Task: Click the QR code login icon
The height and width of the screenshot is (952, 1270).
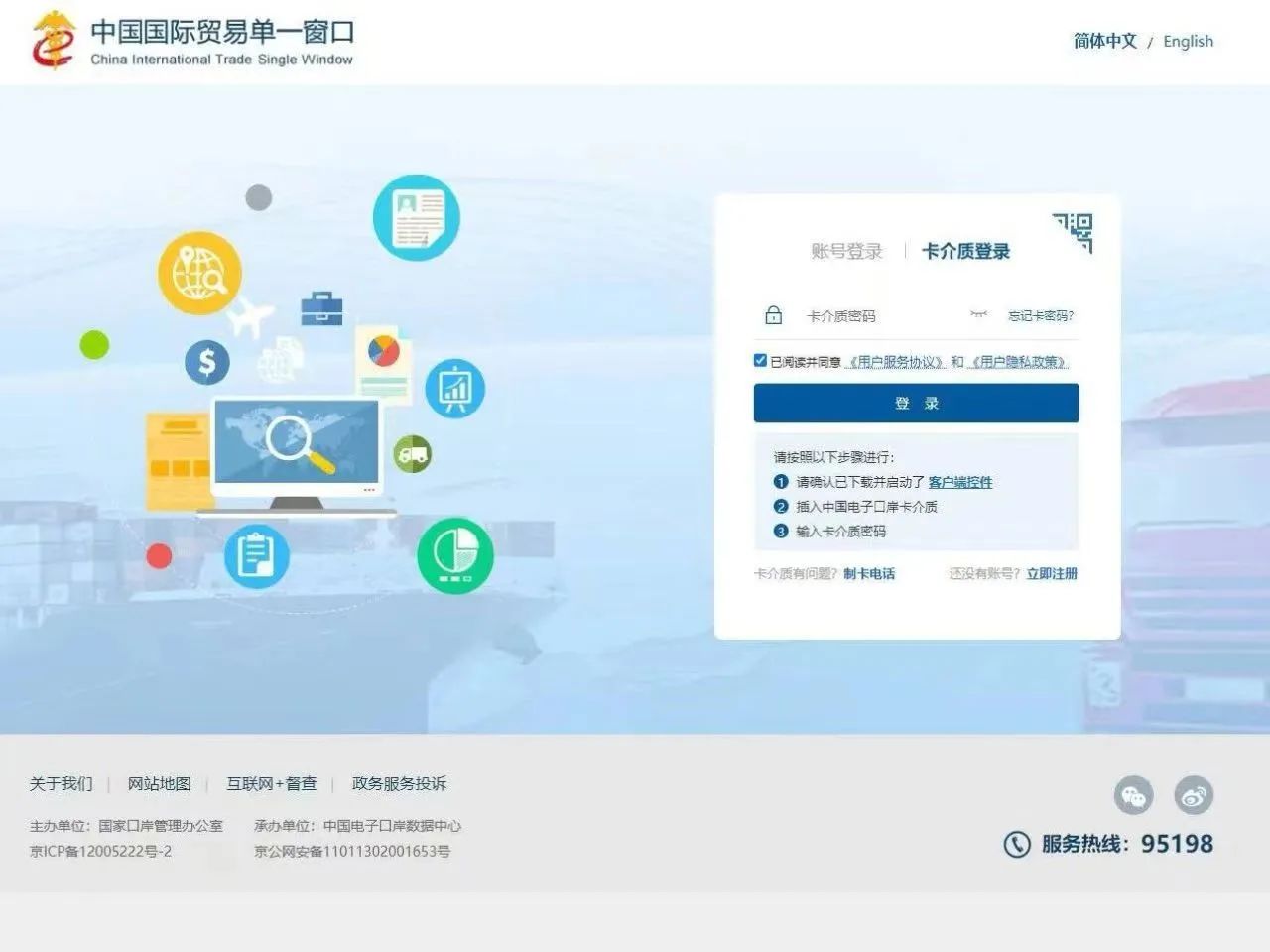Action: click(1074, 232)
